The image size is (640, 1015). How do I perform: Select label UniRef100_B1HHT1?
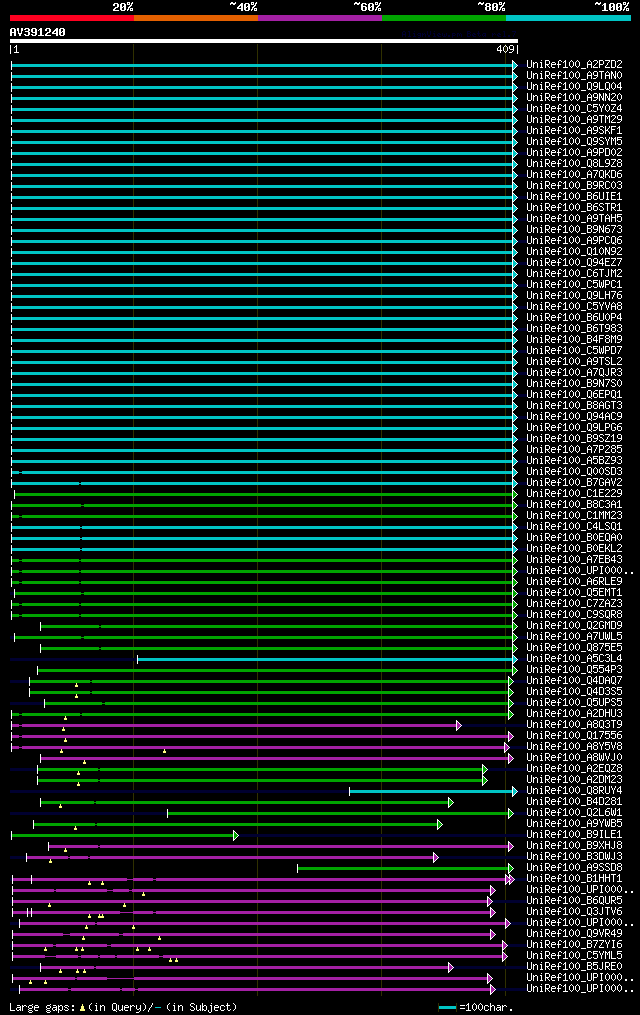click(x=574, y=879)
